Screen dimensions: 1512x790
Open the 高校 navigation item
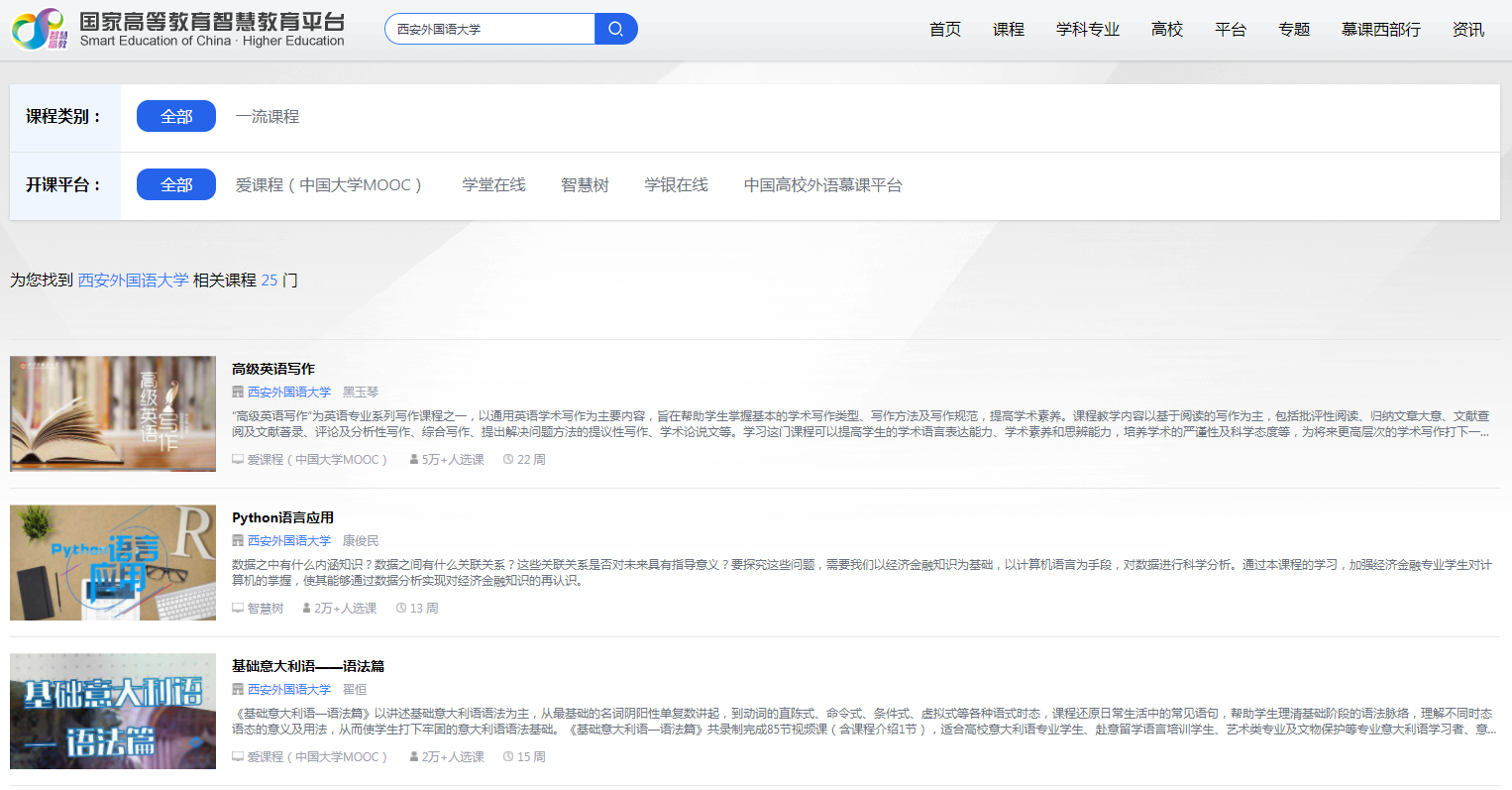[1167, 30]
